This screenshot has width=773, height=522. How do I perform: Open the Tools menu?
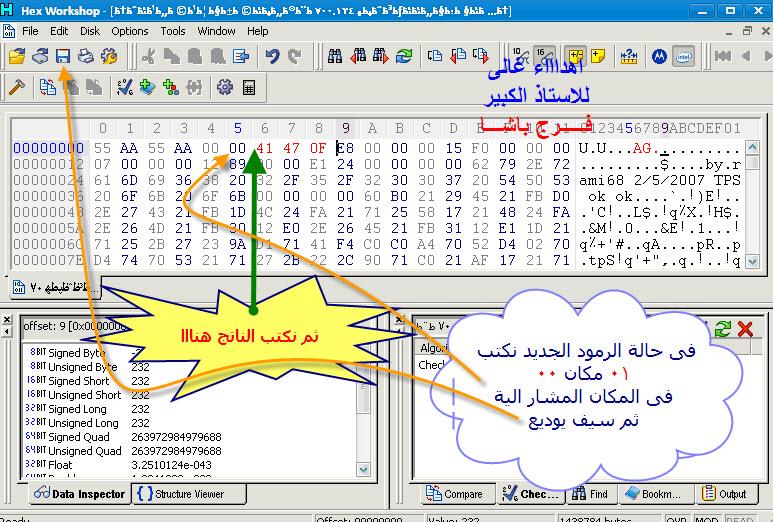(x=173, y=31)
